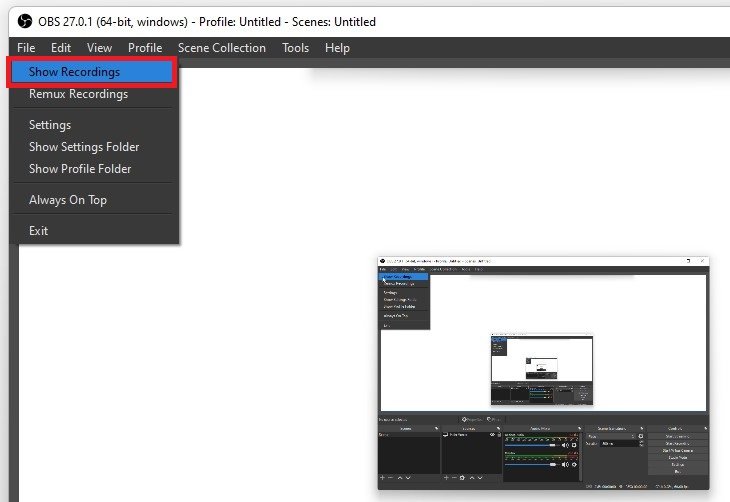
Task: Click the fourth Controls dock button in previewed OBS
Action: [678, 457]
